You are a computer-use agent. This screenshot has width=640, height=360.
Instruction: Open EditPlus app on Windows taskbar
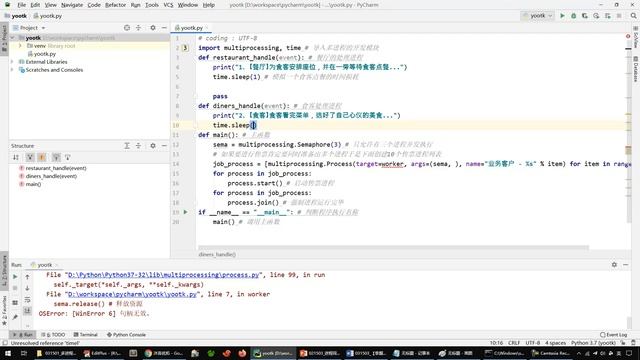pyautogui.click(x=101, y=353)
